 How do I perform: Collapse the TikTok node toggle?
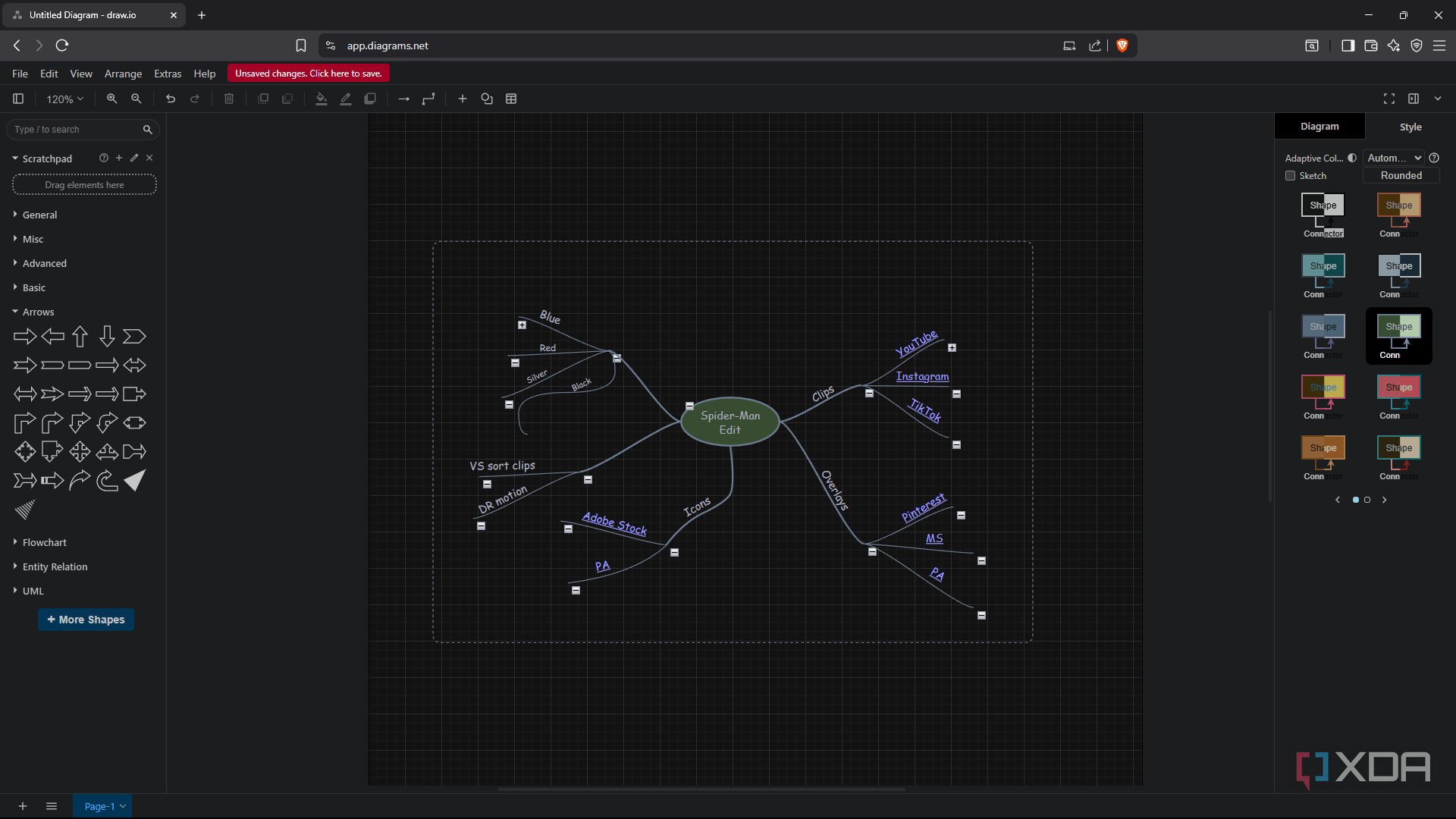click(956, 445)
